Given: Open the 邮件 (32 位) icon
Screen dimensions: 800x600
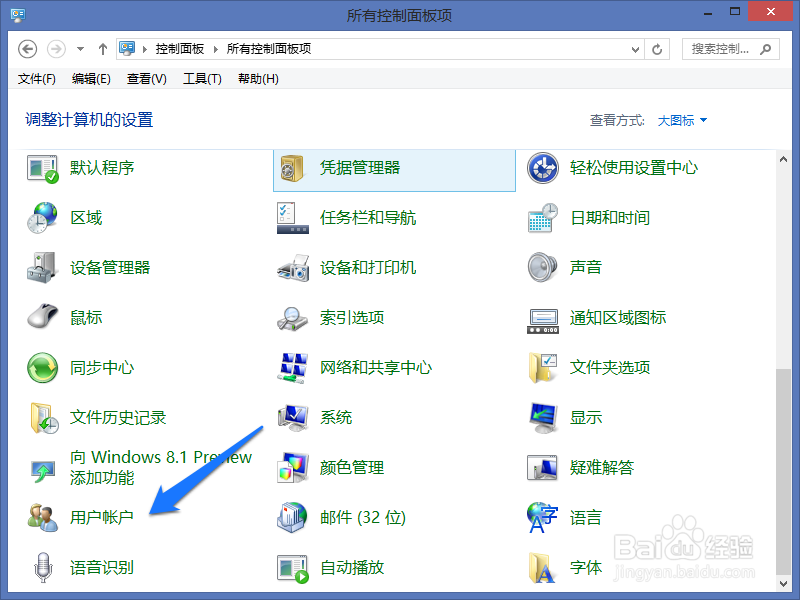Looking at the screenshot, I should [292, 517].
